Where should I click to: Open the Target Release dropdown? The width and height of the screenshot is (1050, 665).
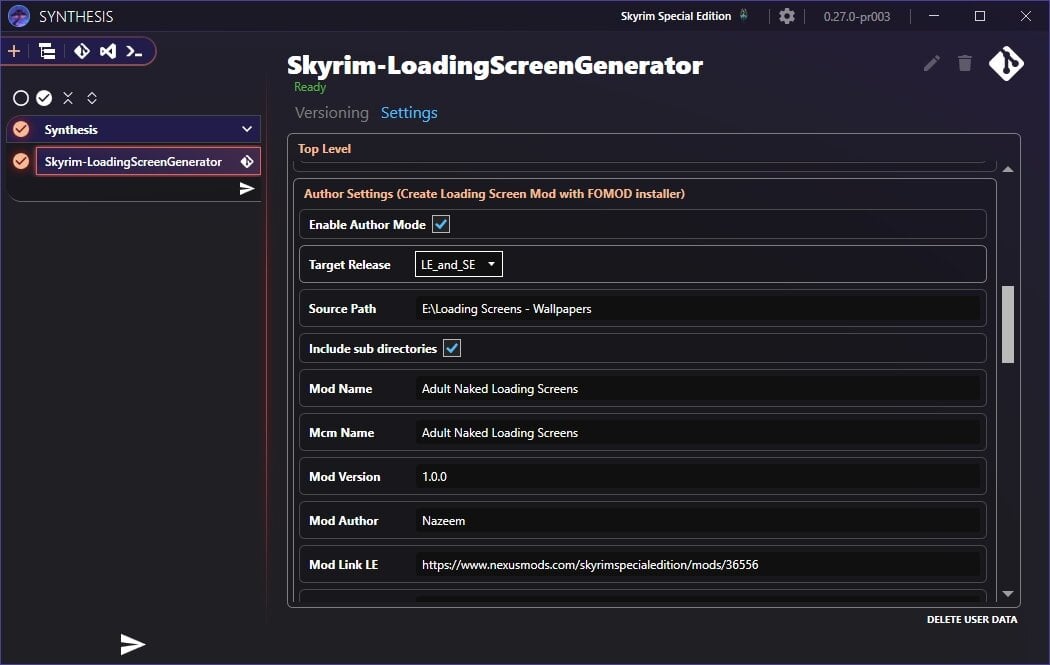[x=459, y=264]
